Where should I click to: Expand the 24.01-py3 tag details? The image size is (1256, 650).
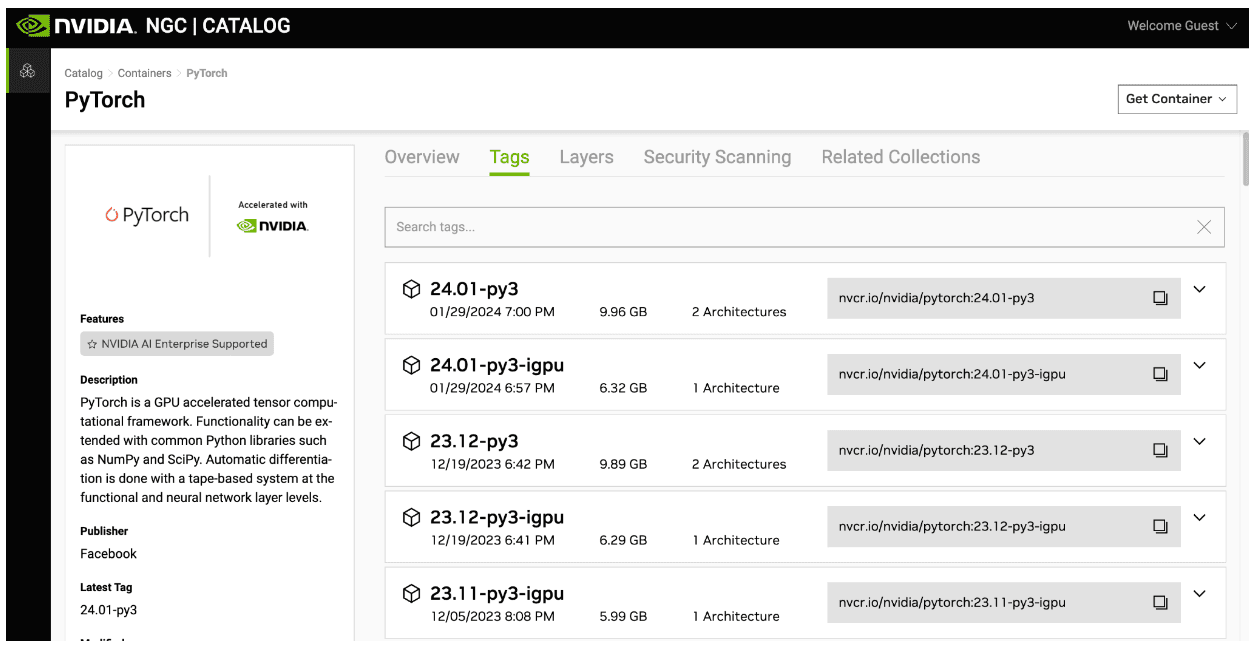click(x=1200, y=289)
